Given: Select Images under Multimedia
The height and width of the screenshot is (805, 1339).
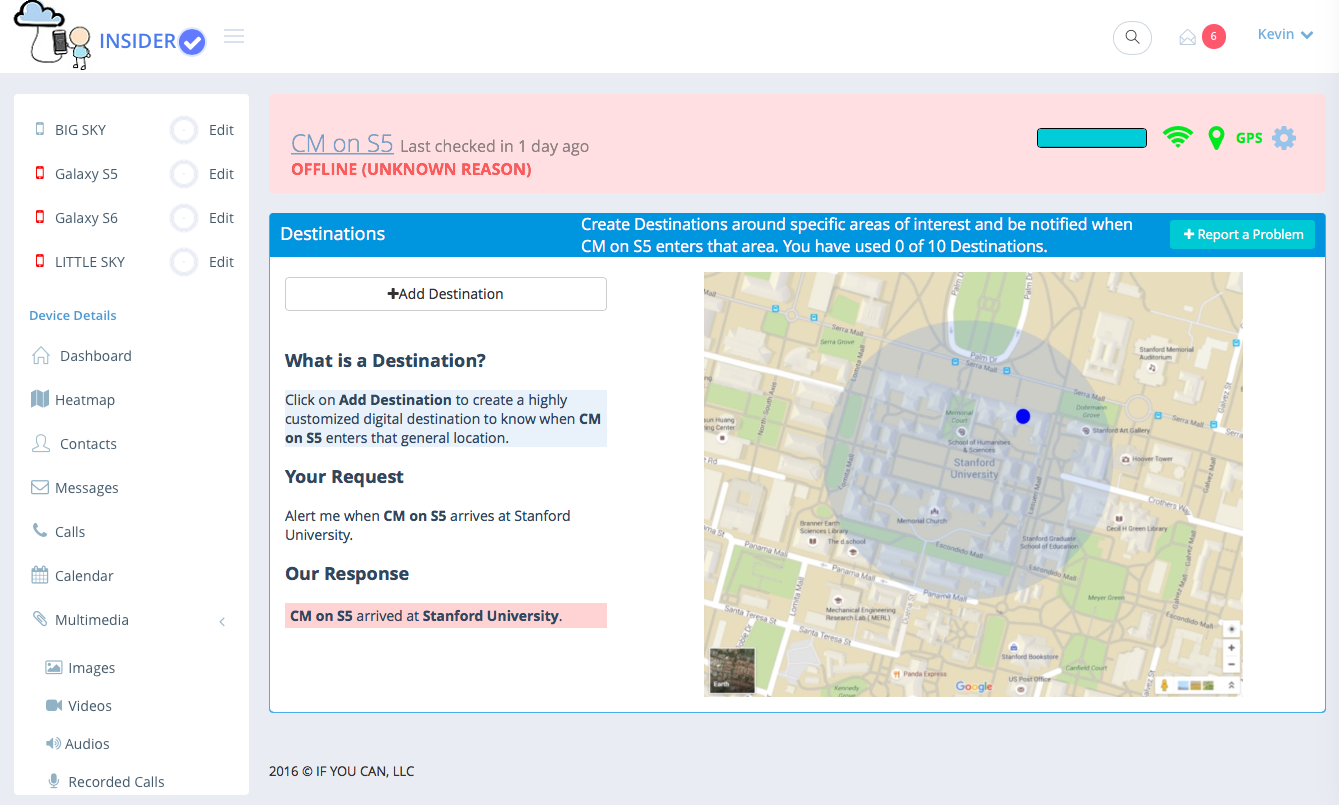Looking at the screenshot, I should [x=91, y=667].
